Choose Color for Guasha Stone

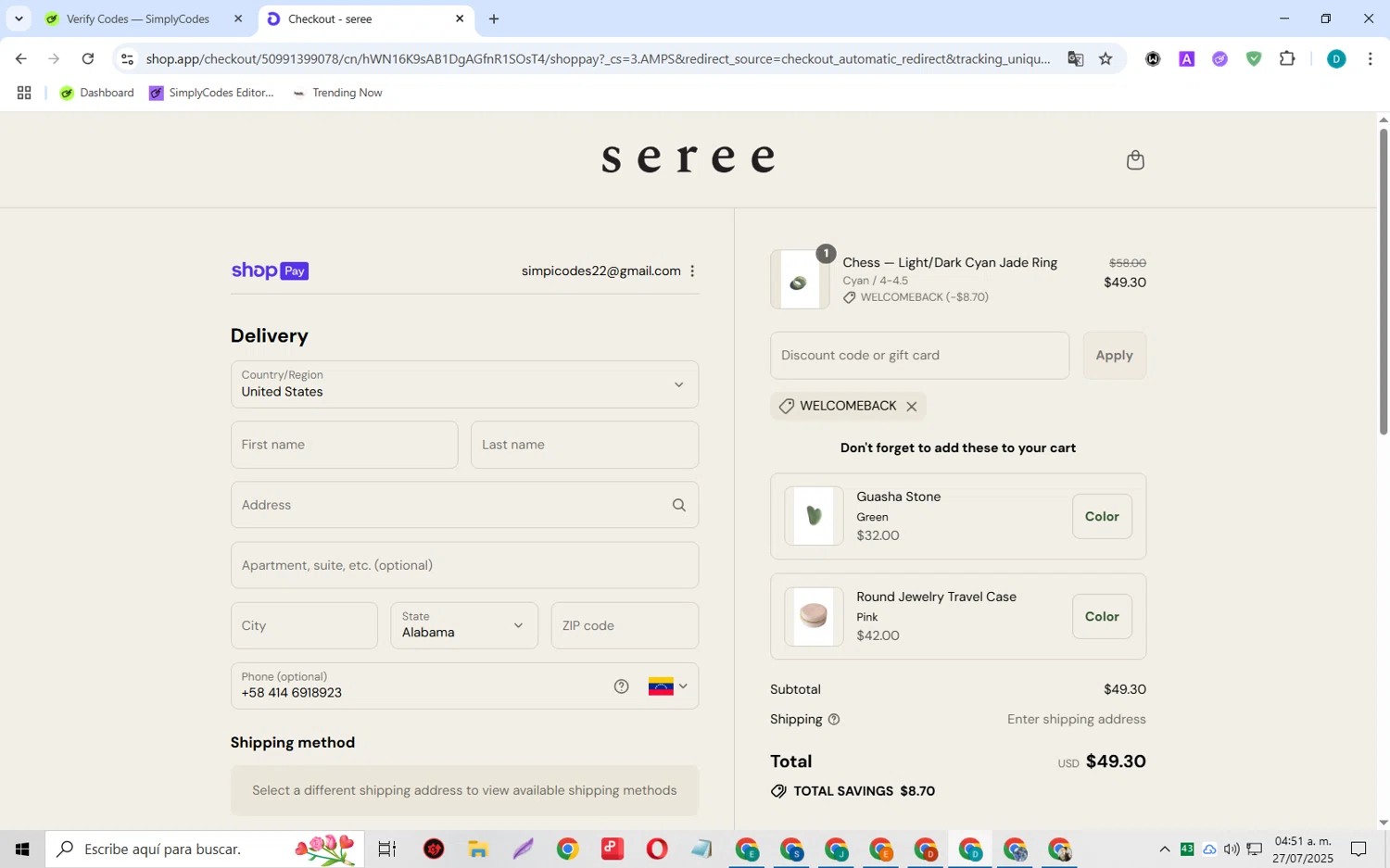(x=1102, y=517)
